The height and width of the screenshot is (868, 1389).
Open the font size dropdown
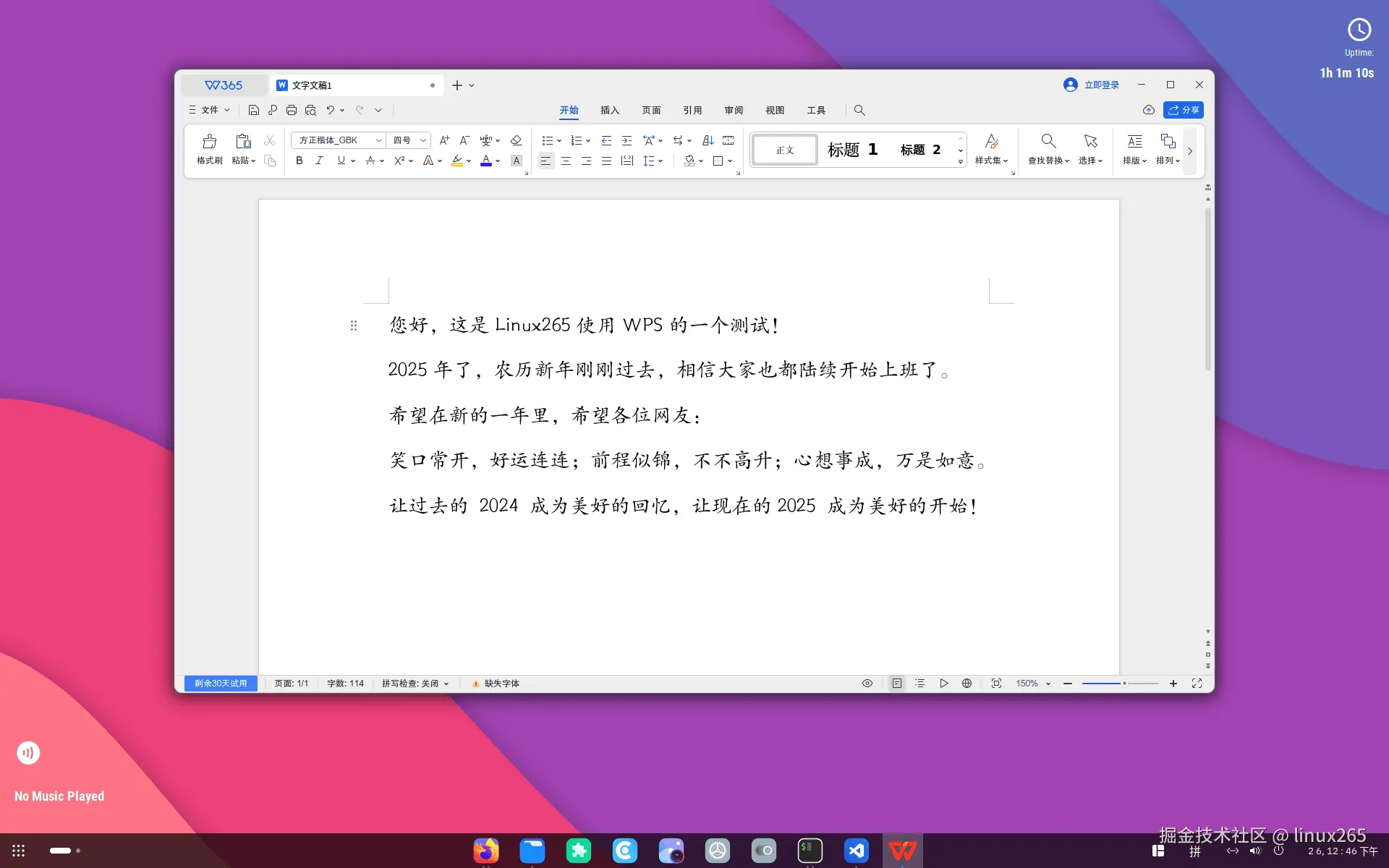tap(423, 140)
